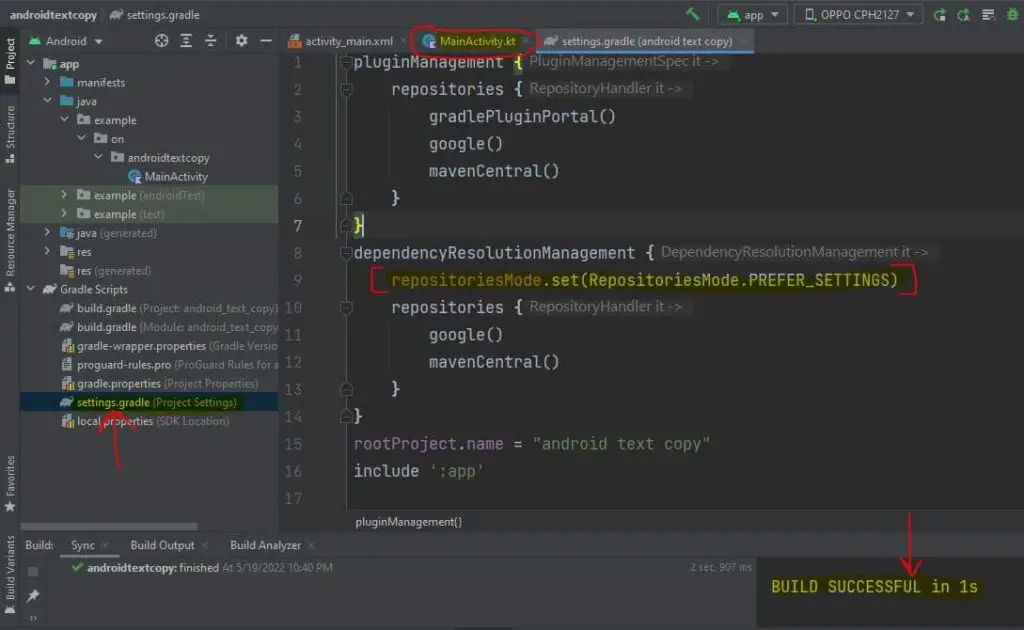Show more Build toolbar actions chevron
This screenshot has height=630, width=1024.
pos(33,618)
